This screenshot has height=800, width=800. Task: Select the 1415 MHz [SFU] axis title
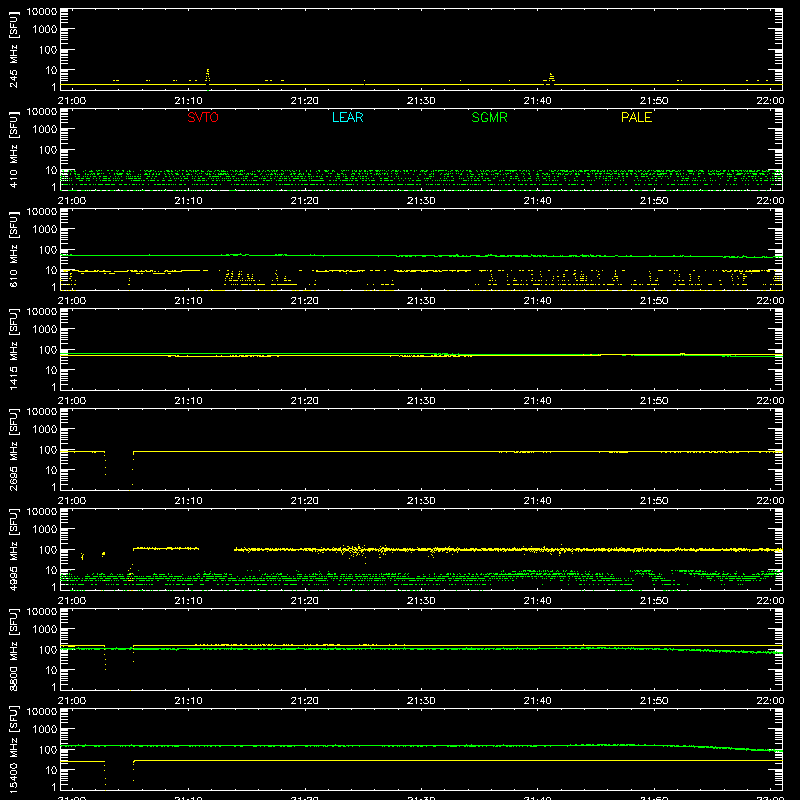(x=13, y=349)
